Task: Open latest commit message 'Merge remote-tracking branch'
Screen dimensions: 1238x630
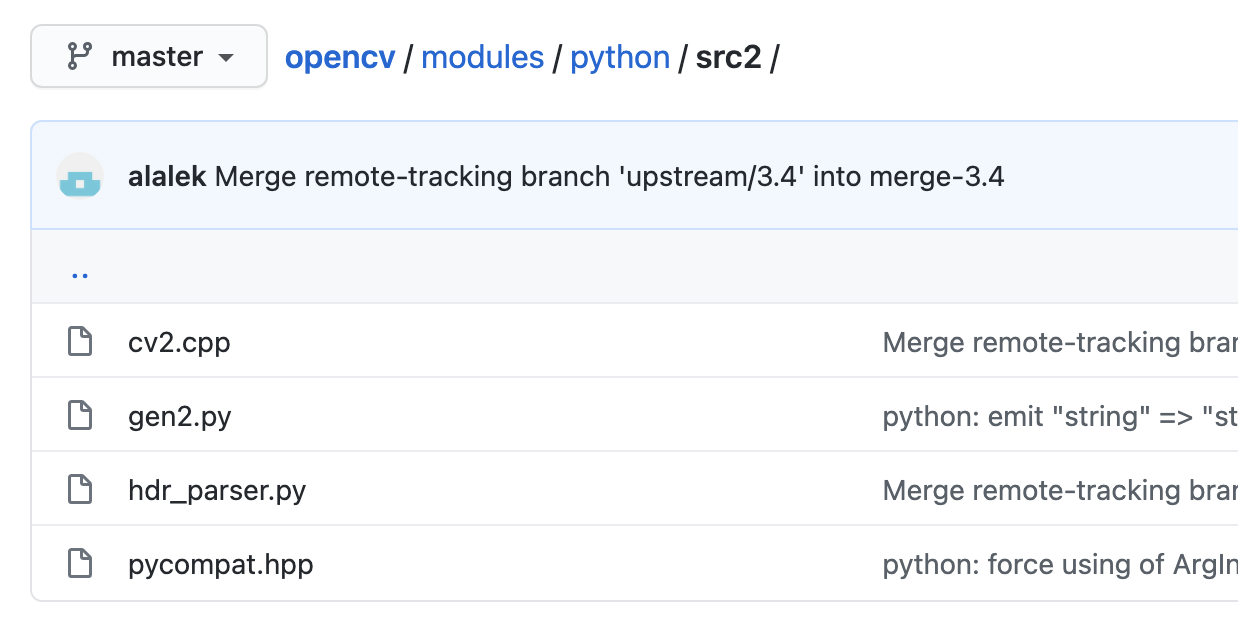Action: click(609, 177)
